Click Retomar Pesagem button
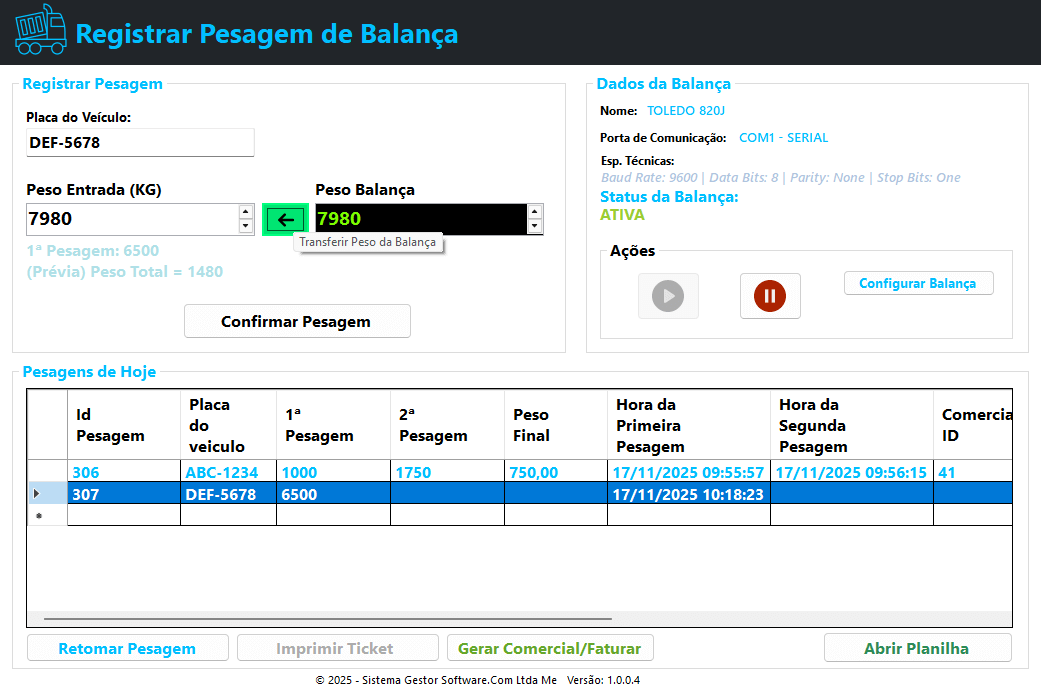The image size is (1041, 693). click(x=127, y=648)
